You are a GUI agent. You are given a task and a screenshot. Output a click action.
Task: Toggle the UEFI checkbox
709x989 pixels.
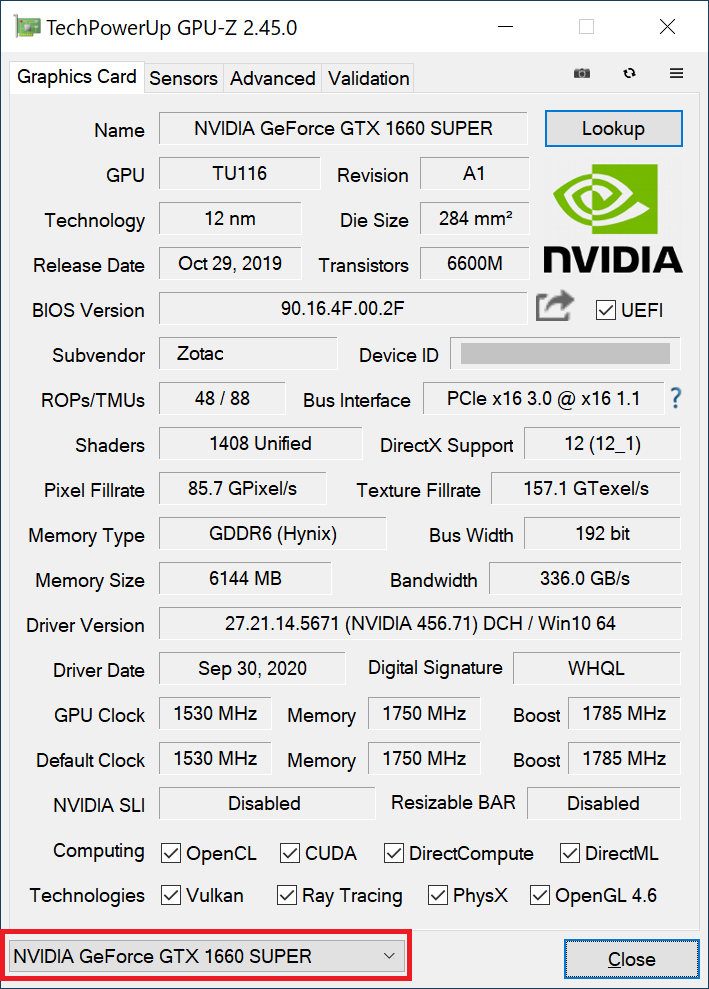click(606, 310)
